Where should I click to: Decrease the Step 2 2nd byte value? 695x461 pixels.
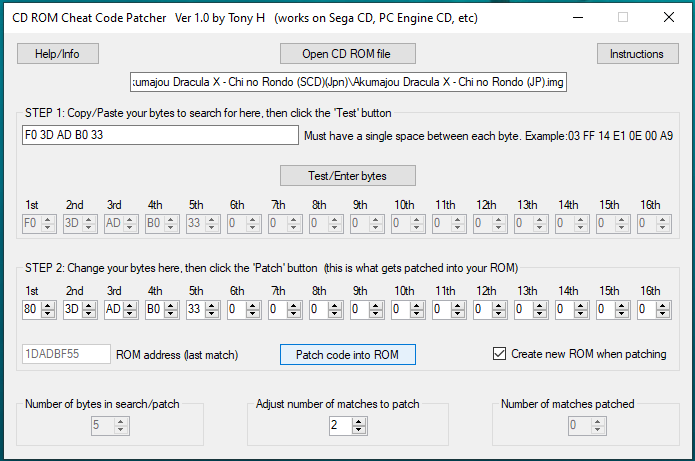point(89,314)
